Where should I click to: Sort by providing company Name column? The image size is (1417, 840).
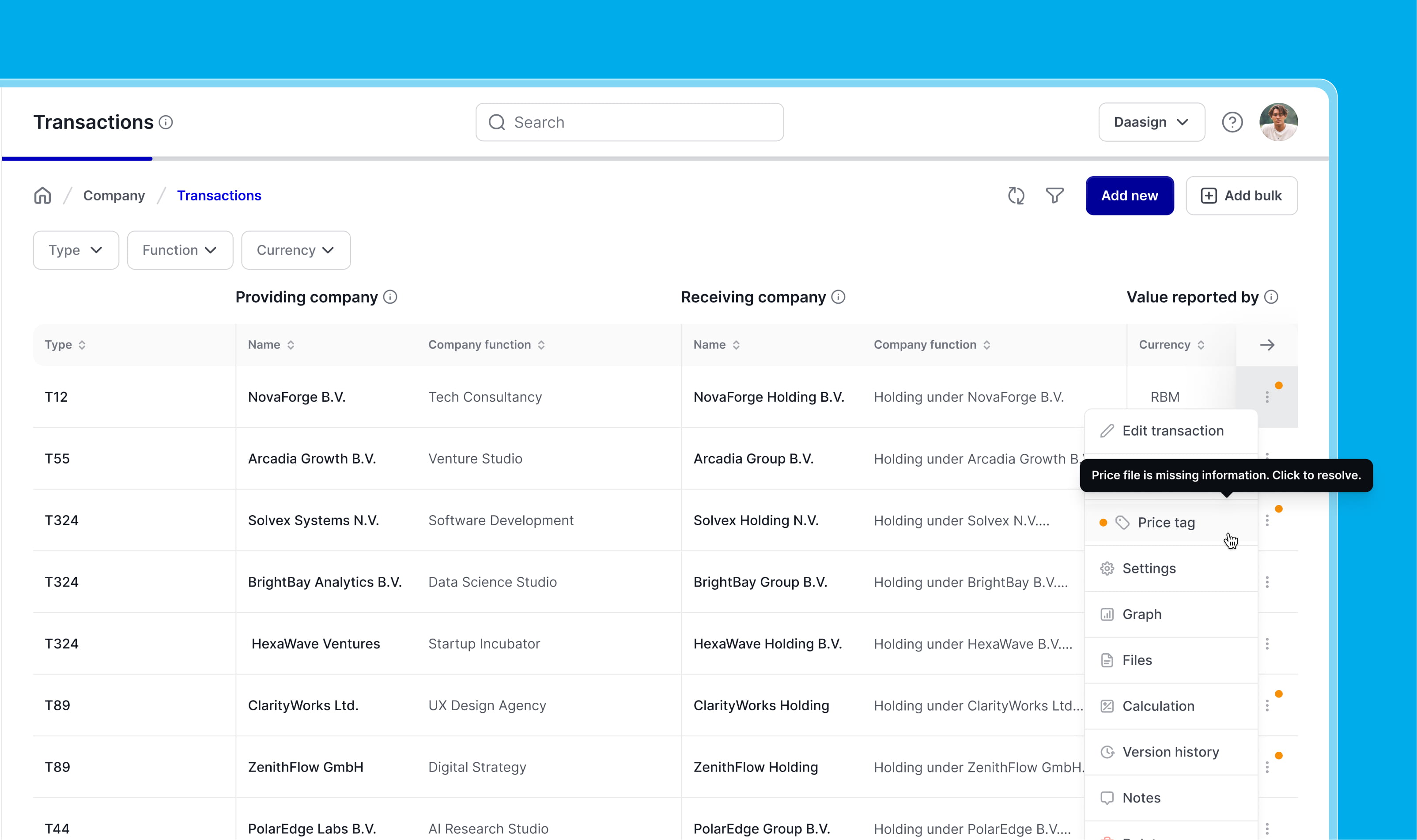[x=271, y=345]
